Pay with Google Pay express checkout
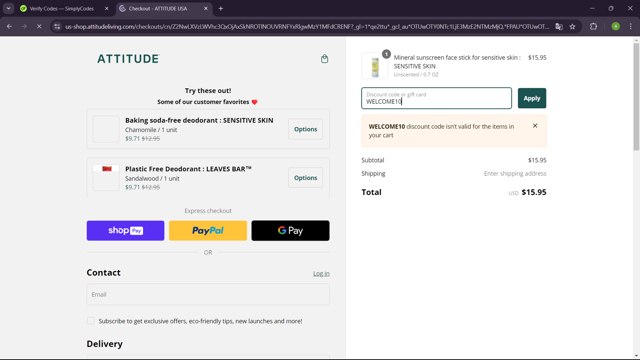The height and width of the screenshot is (360, 640). click(x=290, y=231)
